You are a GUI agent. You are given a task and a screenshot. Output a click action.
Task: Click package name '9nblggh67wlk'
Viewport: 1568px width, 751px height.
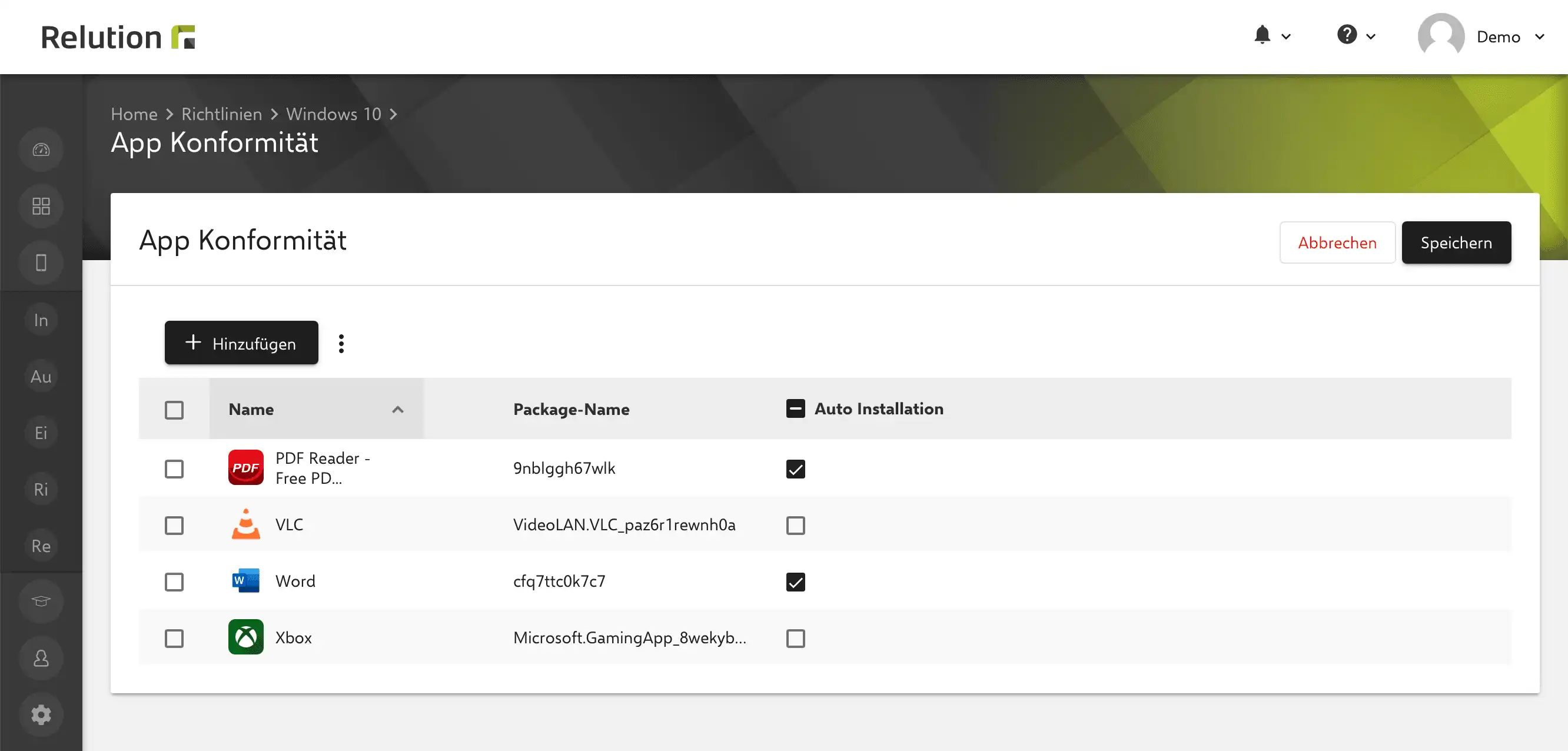564,468
